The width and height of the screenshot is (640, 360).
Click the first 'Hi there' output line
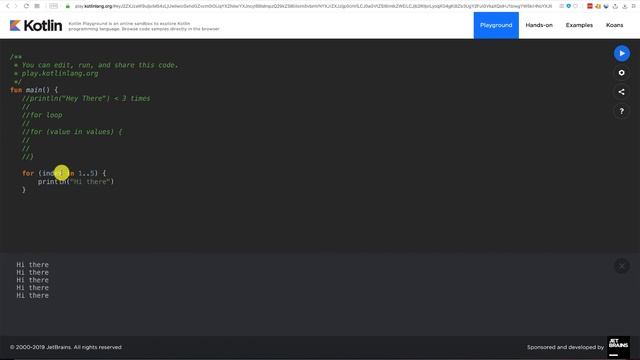click(x=33, y=264)
